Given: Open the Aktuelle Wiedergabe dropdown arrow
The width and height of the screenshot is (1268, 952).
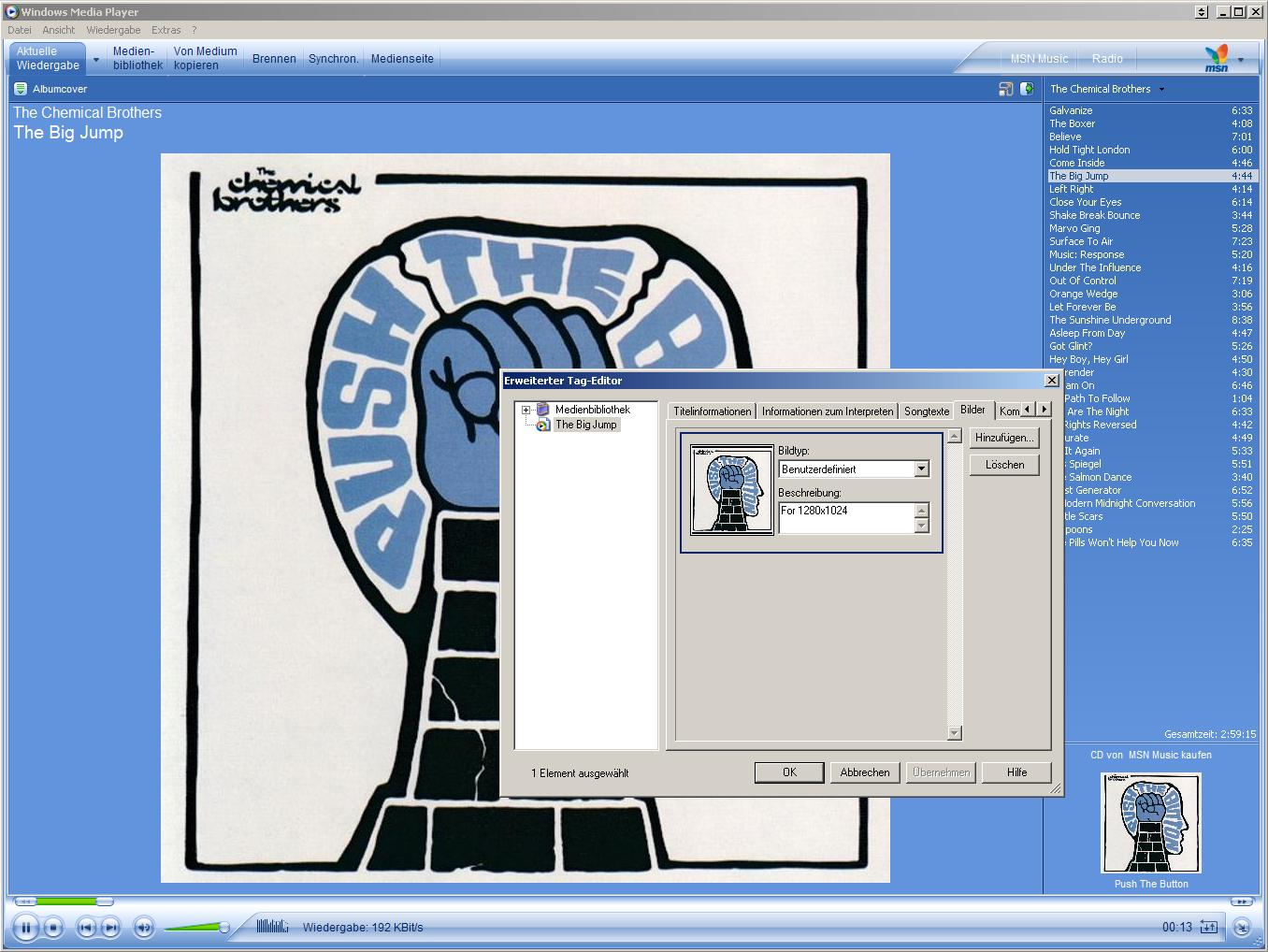Looking at the screenshot, I should pos(95,60).
